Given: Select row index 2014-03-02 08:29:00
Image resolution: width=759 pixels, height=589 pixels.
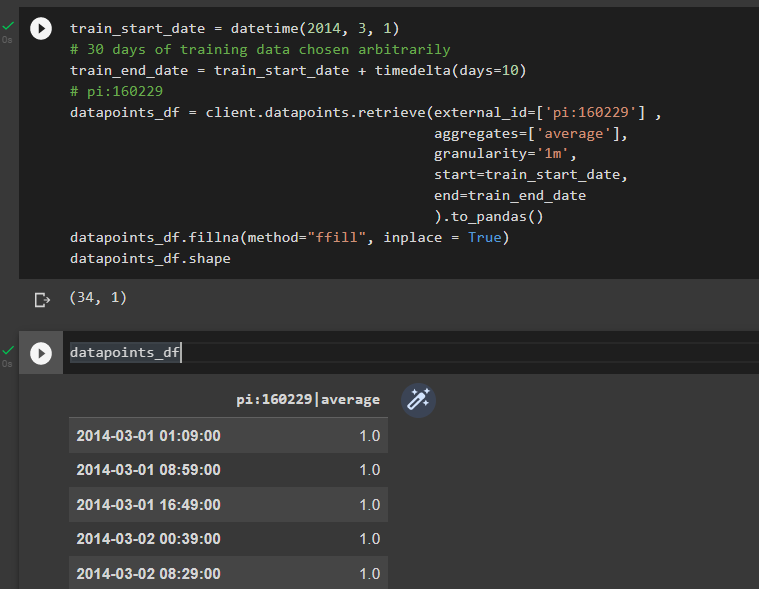Looking at the screenshot, I should (149, 574).
